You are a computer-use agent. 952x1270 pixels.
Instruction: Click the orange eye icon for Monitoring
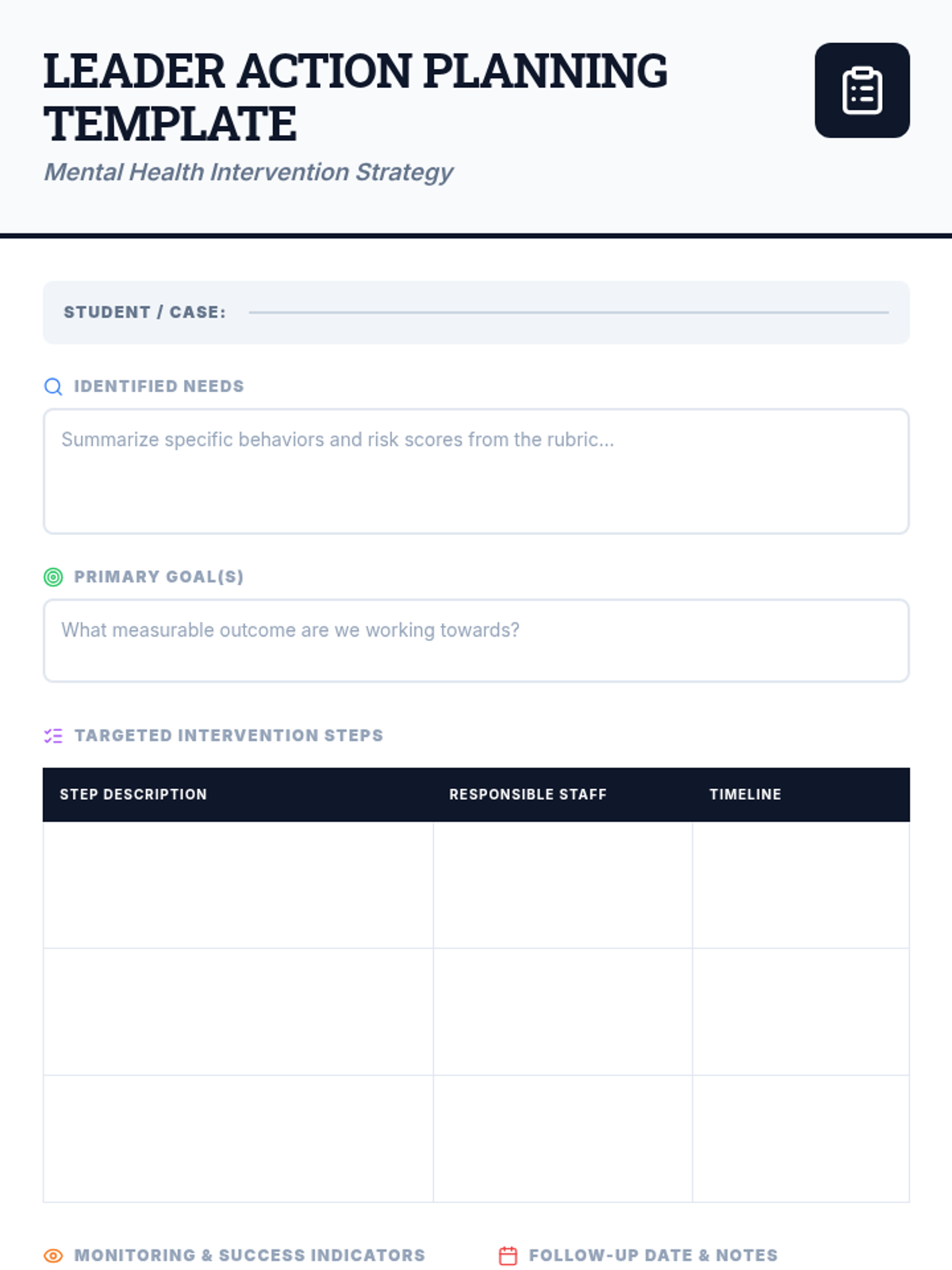[x=53, y=1256]
